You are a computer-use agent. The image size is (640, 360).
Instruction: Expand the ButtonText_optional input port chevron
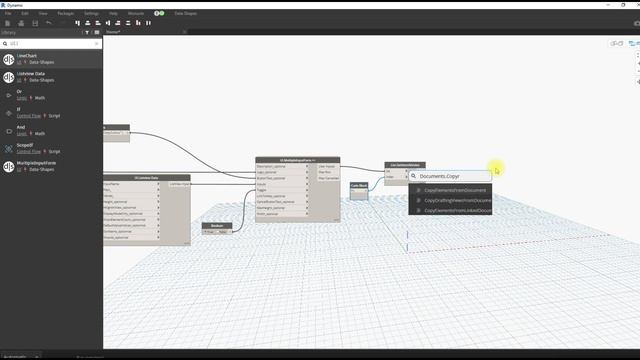pyautogui.click(x=307, y=178)
